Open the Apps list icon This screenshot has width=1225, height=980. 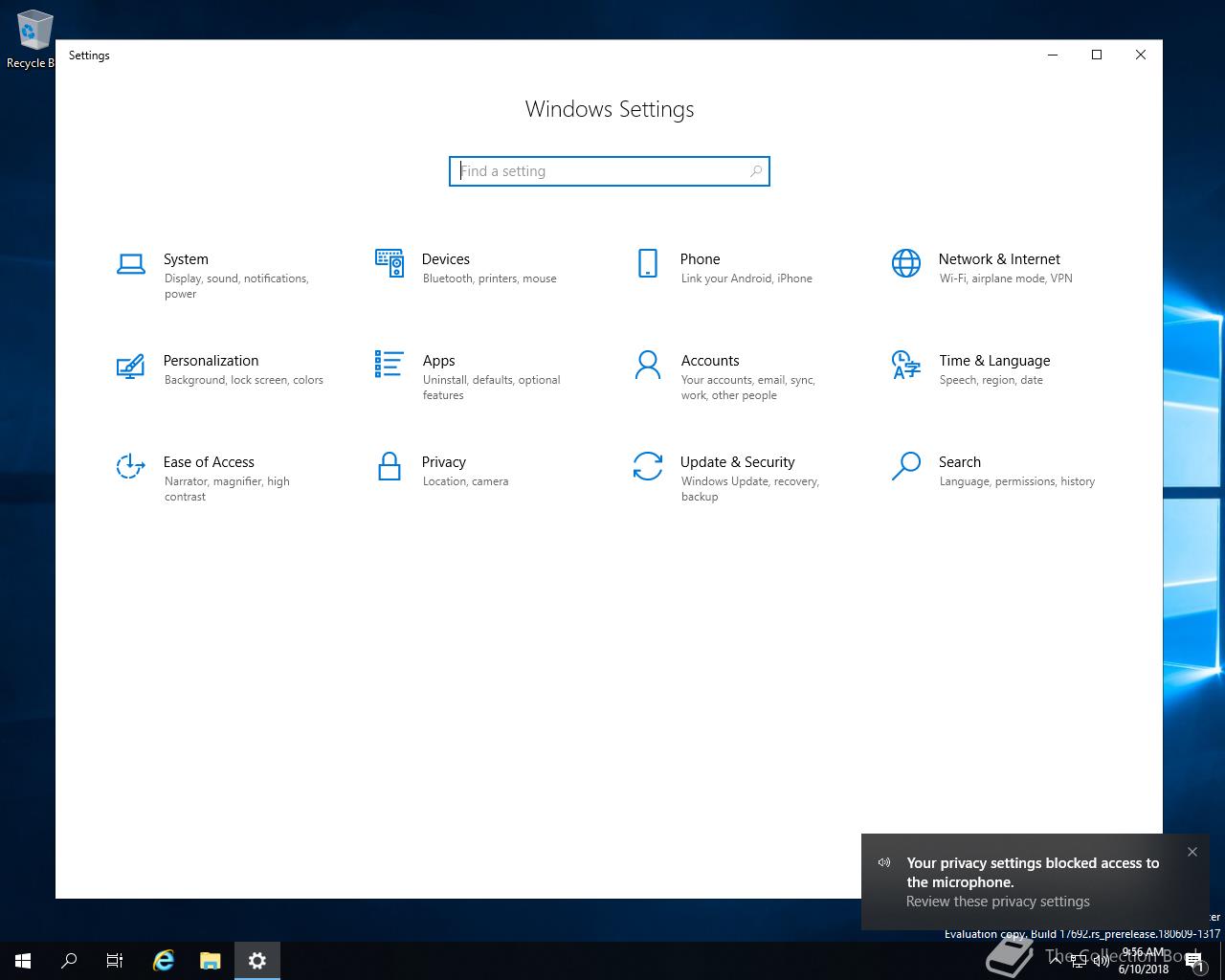[390, 364]
